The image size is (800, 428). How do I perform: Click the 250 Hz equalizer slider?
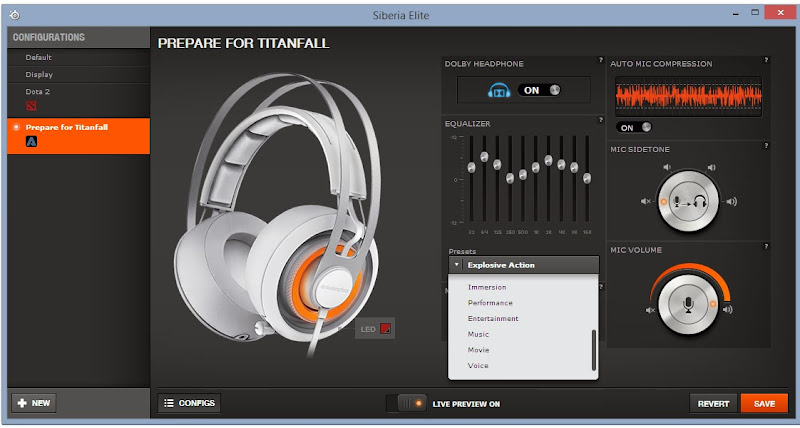pos(510,178)
